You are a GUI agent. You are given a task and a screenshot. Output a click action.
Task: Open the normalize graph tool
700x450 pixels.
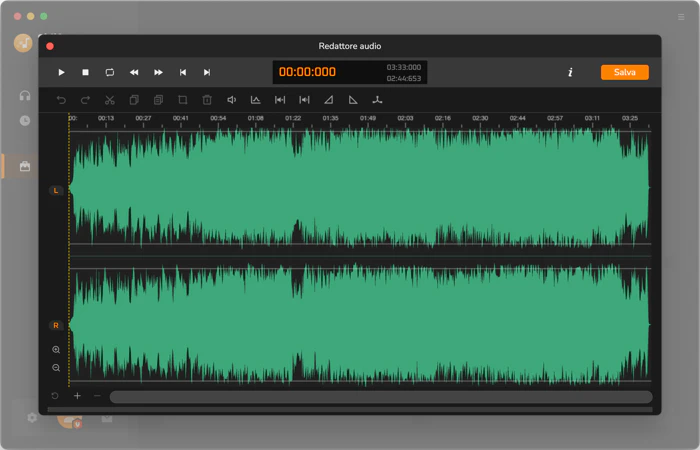tap(255, 100)
